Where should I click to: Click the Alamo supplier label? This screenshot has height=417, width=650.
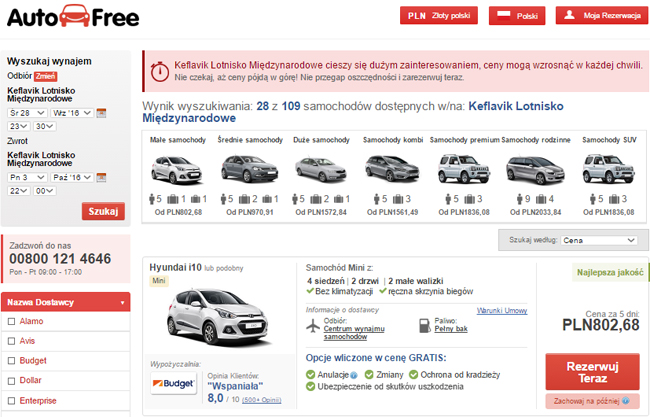[x=32, y=321]
